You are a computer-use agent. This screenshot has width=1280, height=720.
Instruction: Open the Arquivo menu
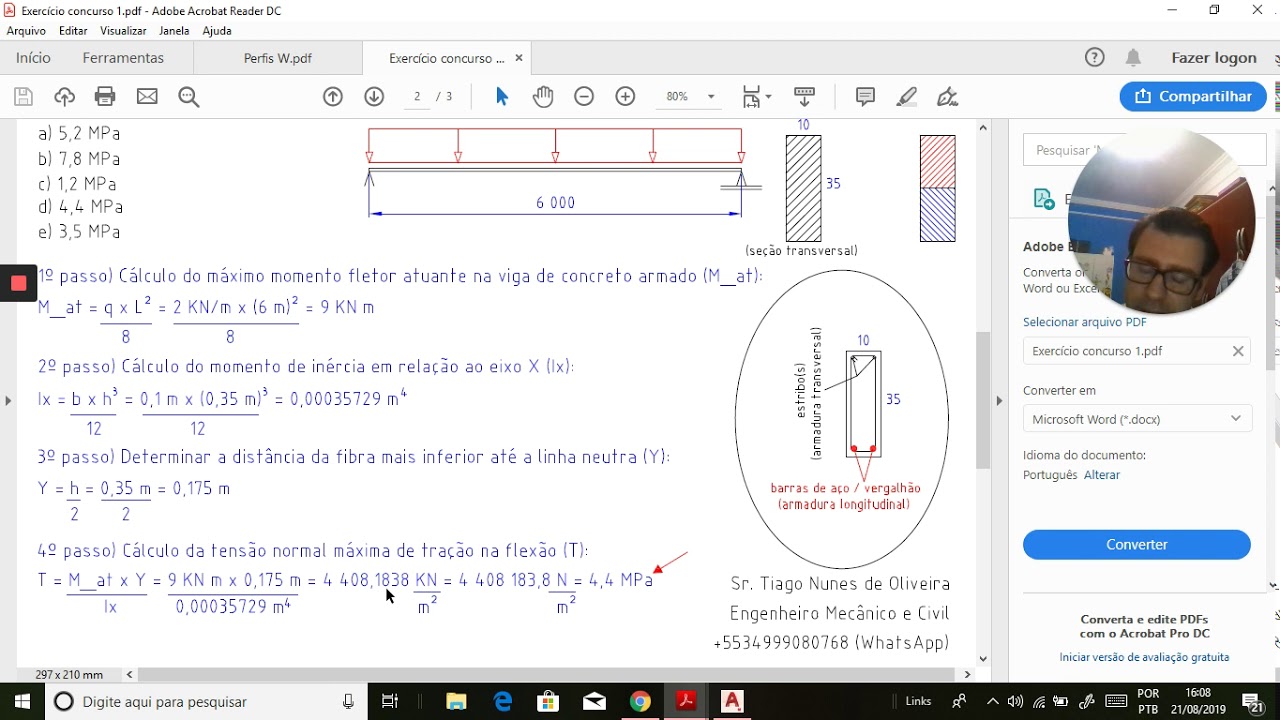click(26, 31)
